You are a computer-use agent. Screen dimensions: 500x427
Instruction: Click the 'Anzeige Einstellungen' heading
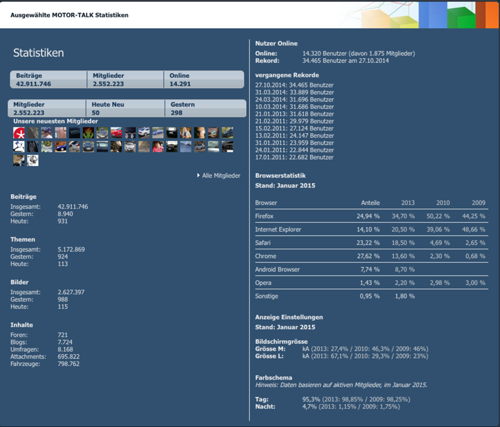pyautogui.click(x=289, y=317)
